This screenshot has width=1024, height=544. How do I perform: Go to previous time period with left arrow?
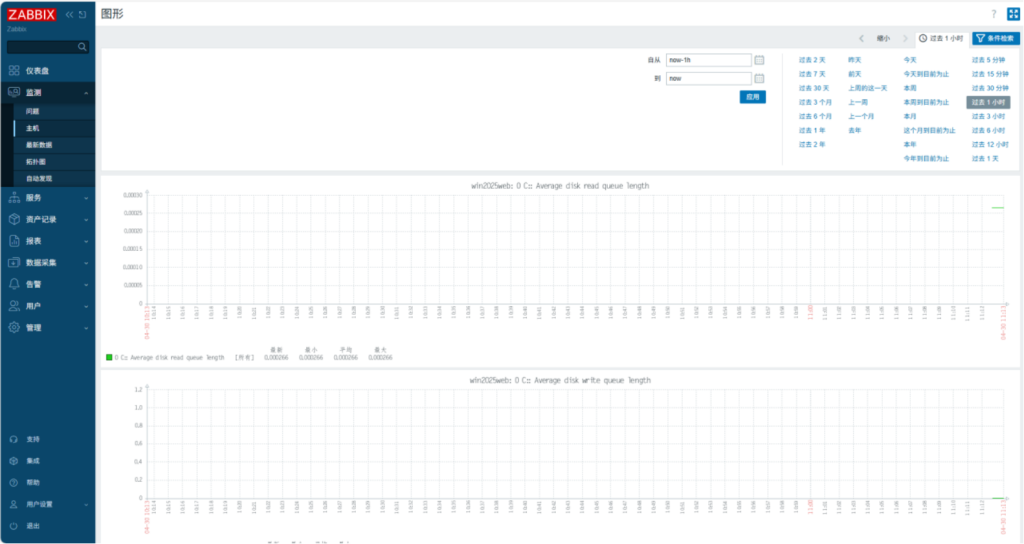tap(862, 38)
